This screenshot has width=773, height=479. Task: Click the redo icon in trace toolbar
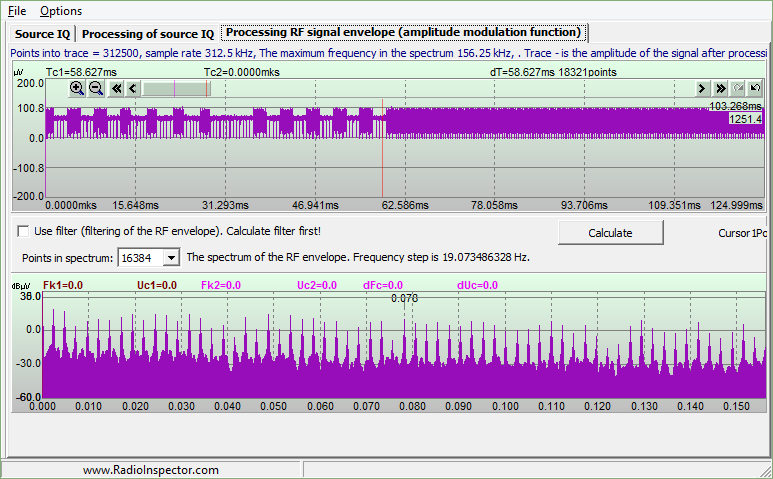coord(737,88)
